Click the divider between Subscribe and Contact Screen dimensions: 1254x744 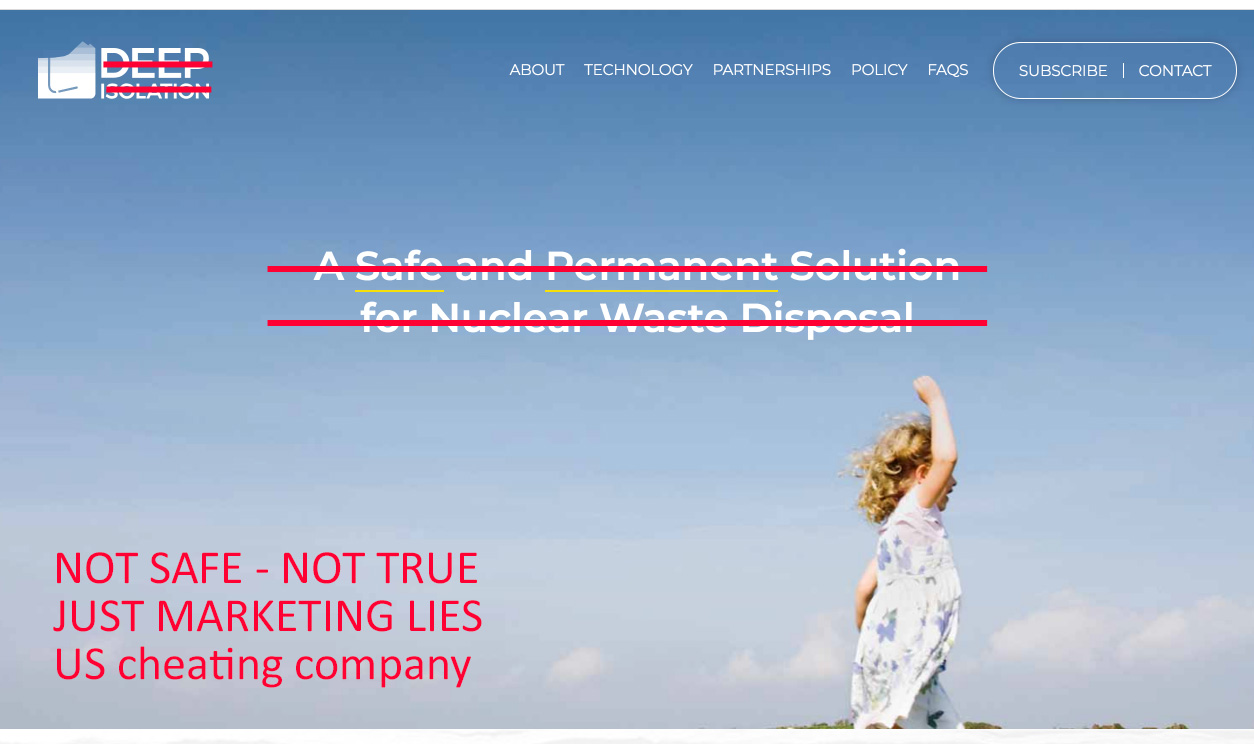click(x=1123, y=70)
